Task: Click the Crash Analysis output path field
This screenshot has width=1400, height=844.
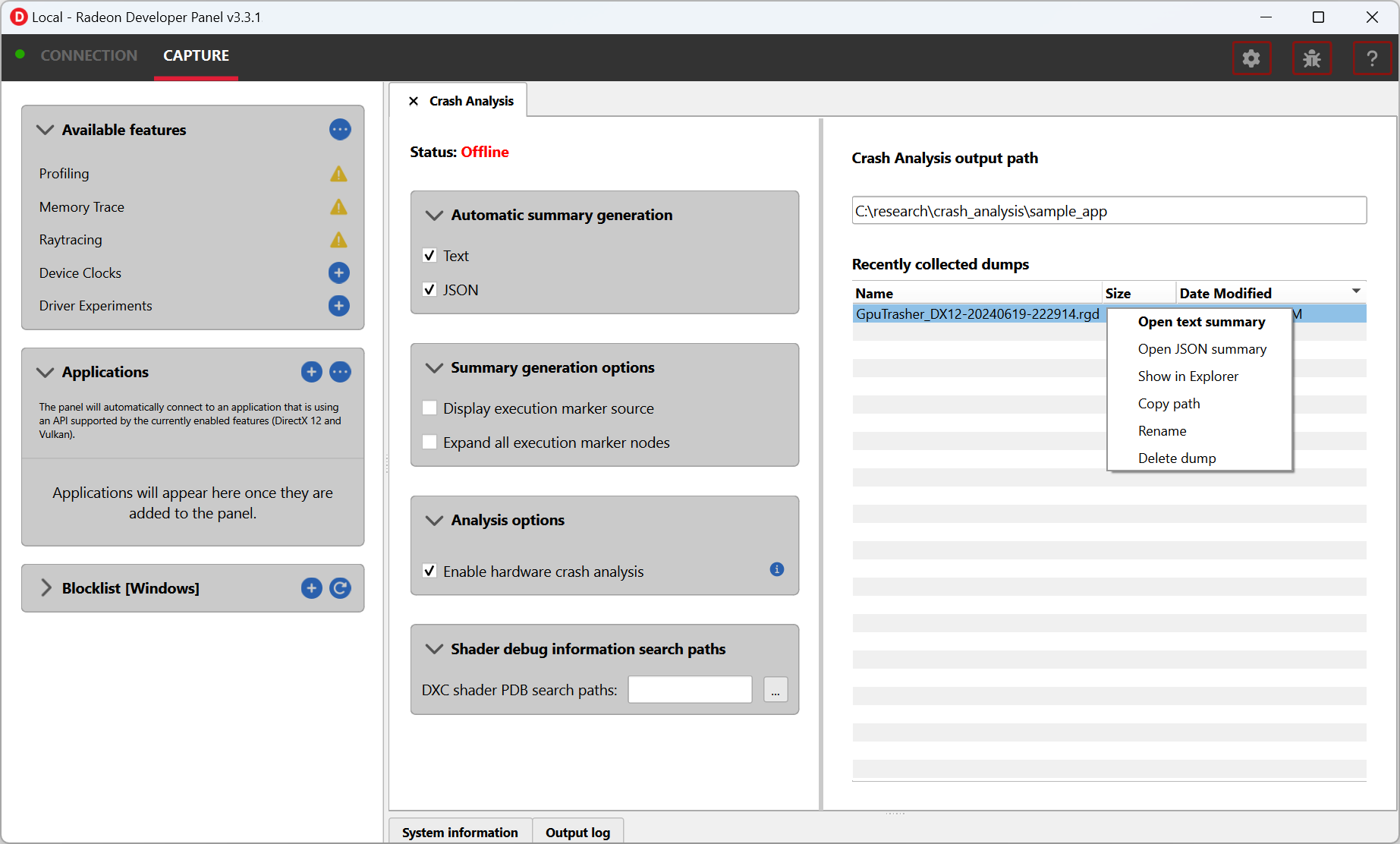Action: 1109,211
